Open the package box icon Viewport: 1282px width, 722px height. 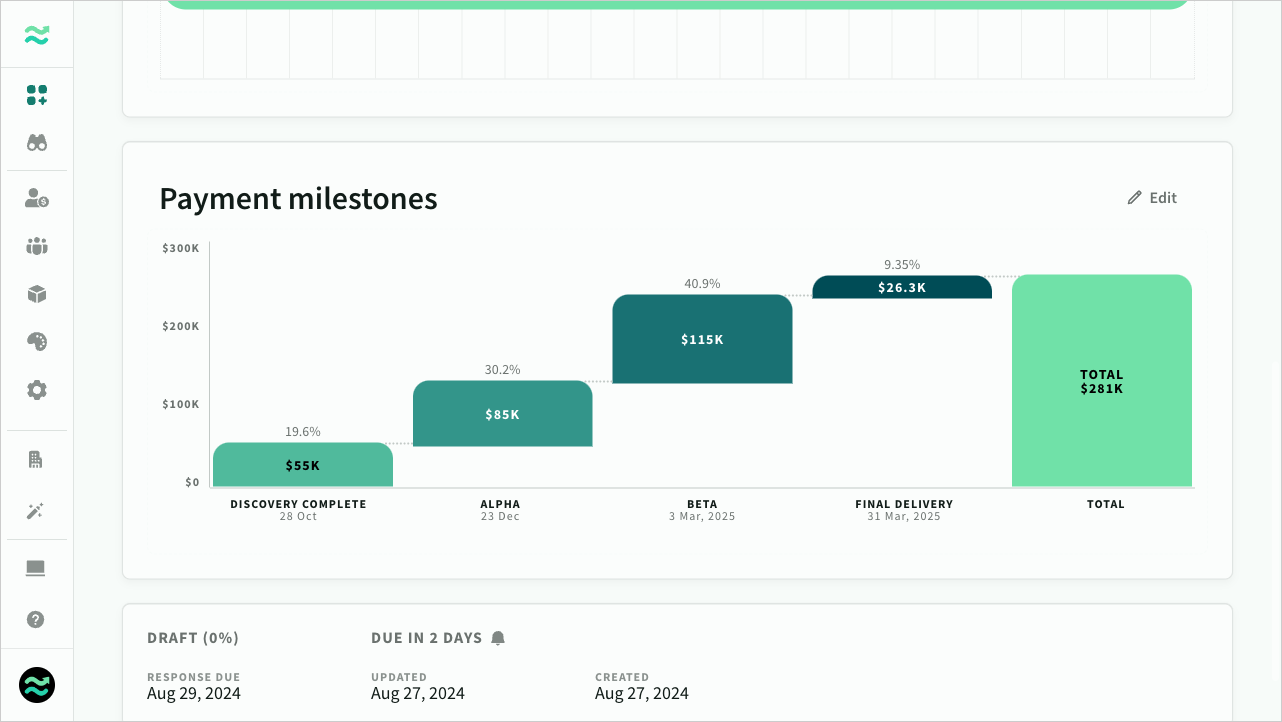point(37,294)
